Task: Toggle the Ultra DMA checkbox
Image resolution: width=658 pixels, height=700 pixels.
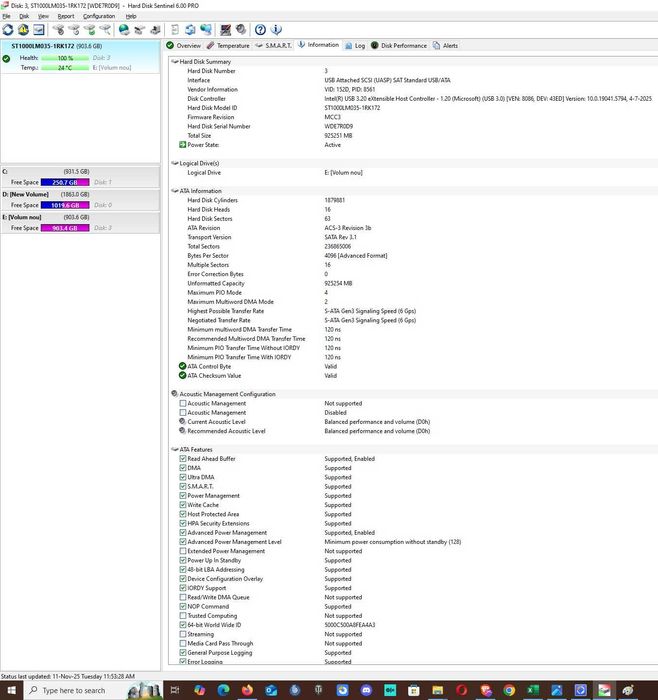Action: [x=183, y=477]
